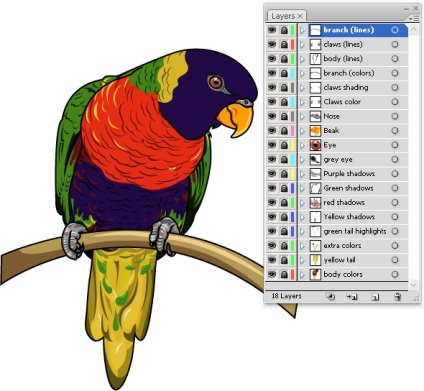Click the grey eye layer thumbnail
424x391 pixels.
tap(315, 159)
